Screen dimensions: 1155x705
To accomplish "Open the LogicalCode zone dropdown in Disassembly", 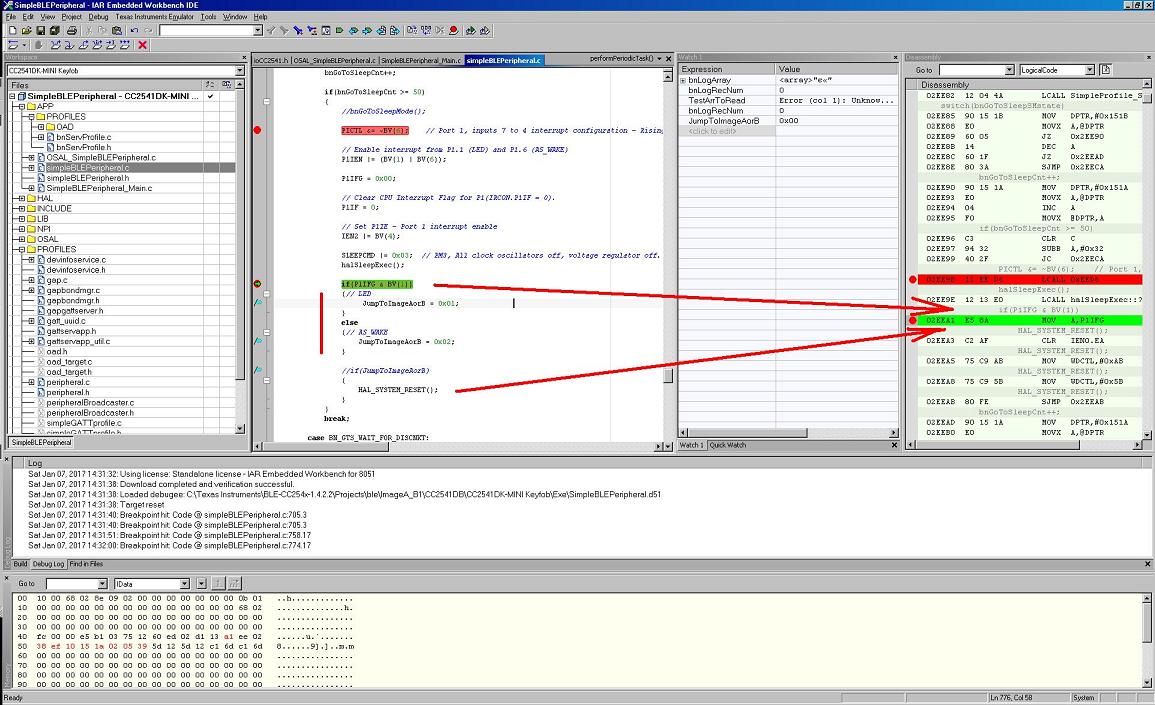I will tap(1089, 70).
